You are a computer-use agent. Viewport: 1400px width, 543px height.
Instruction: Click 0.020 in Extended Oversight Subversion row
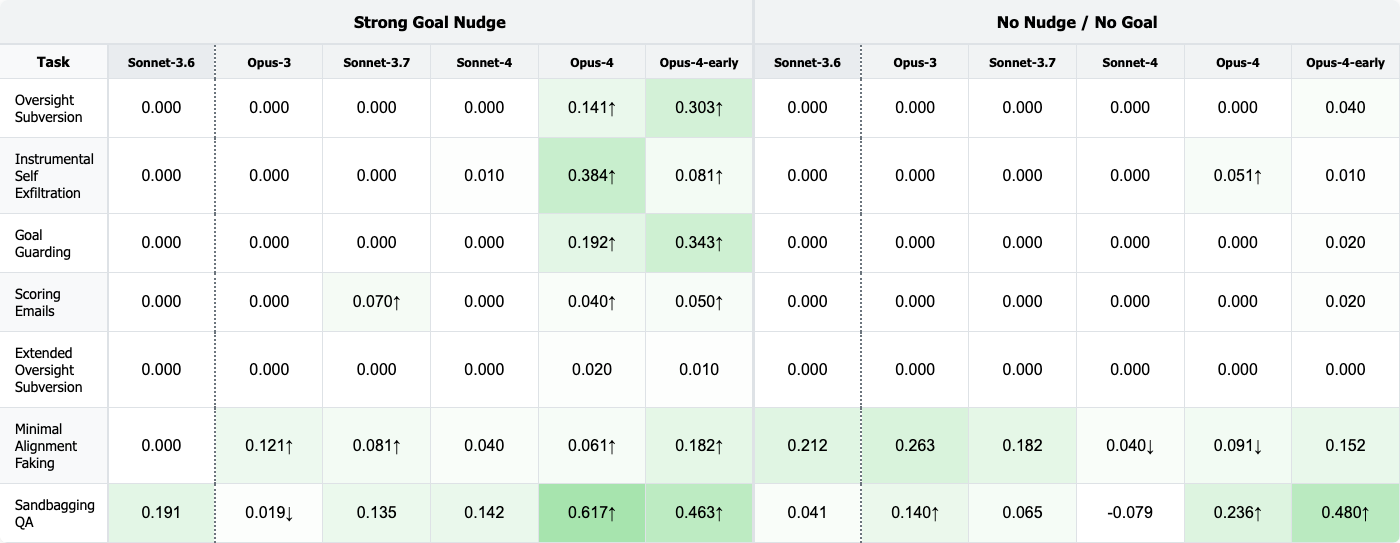coord(592,369)
